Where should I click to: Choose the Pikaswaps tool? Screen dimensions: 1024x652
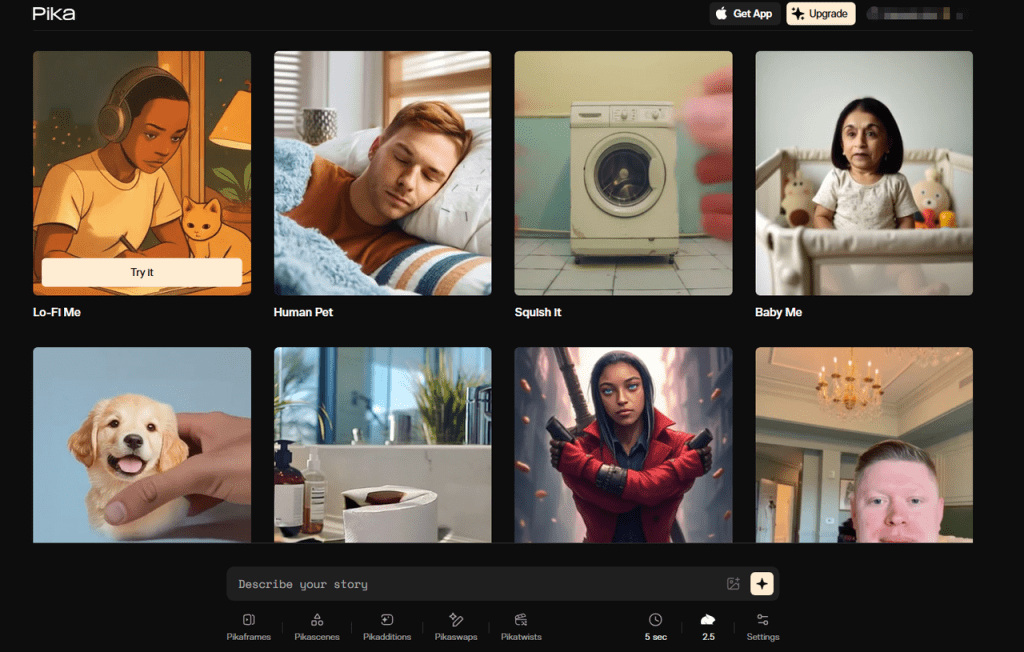tap(456, 626)
